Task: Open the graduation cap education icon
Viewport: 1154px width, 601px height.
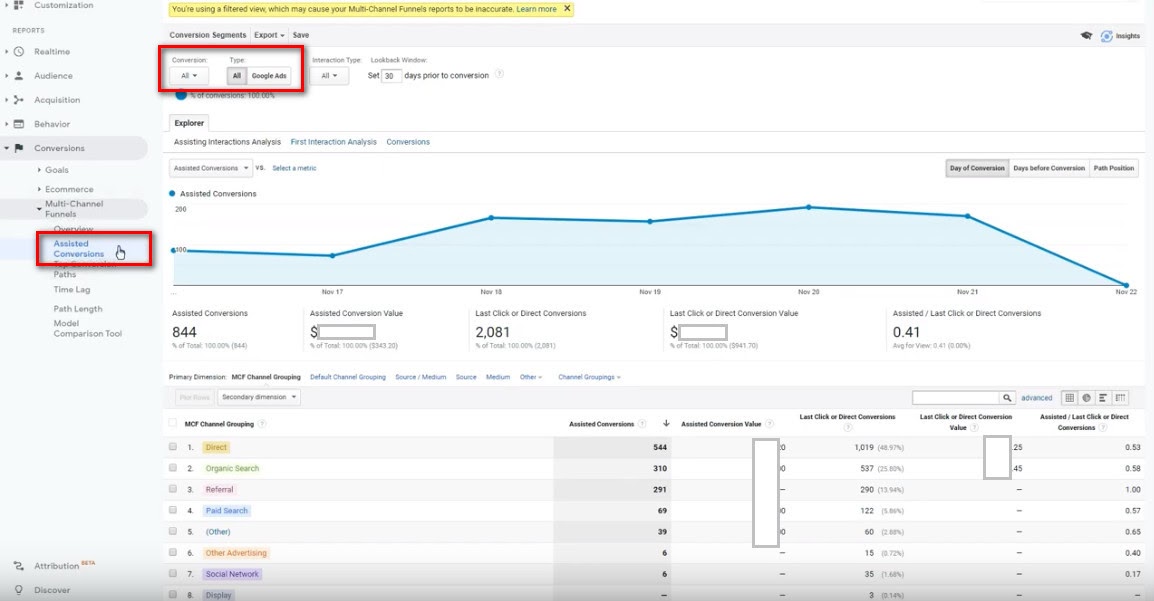Action: (1086, 35)
